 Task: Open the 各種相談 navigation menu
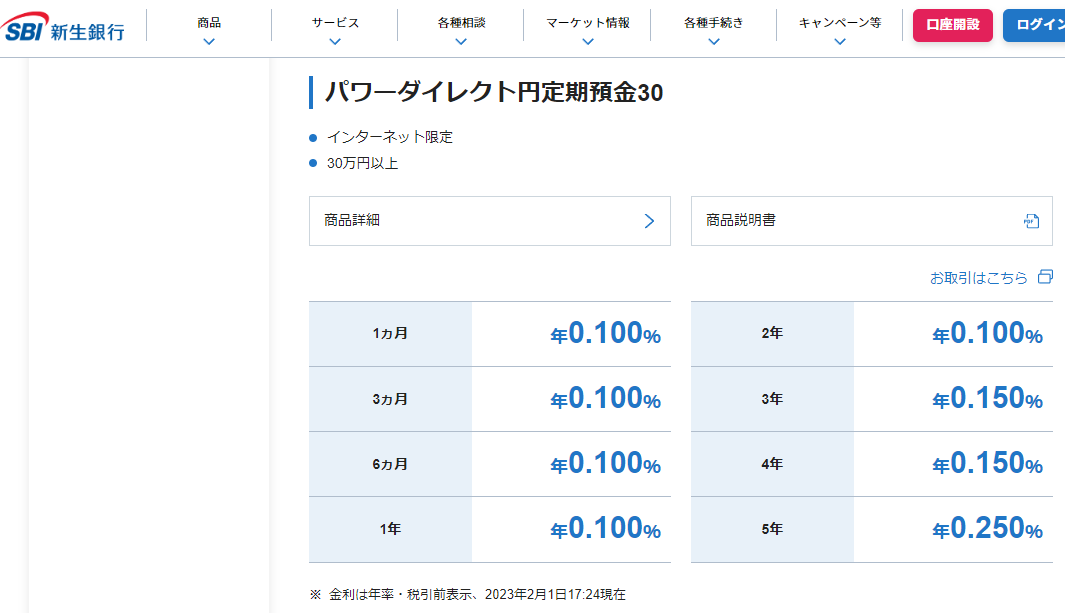coord(461,23)
